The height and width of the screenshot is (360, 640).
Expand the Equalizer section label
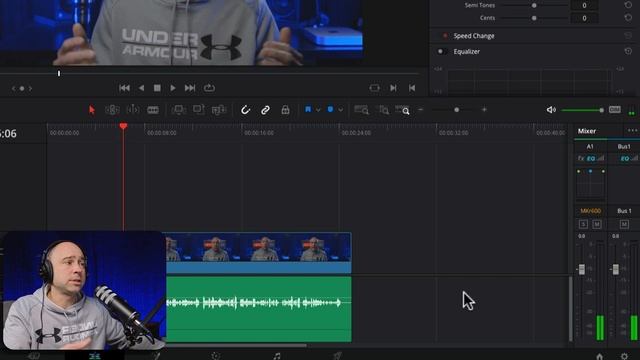pyautogui.click(x=467, y=51)
